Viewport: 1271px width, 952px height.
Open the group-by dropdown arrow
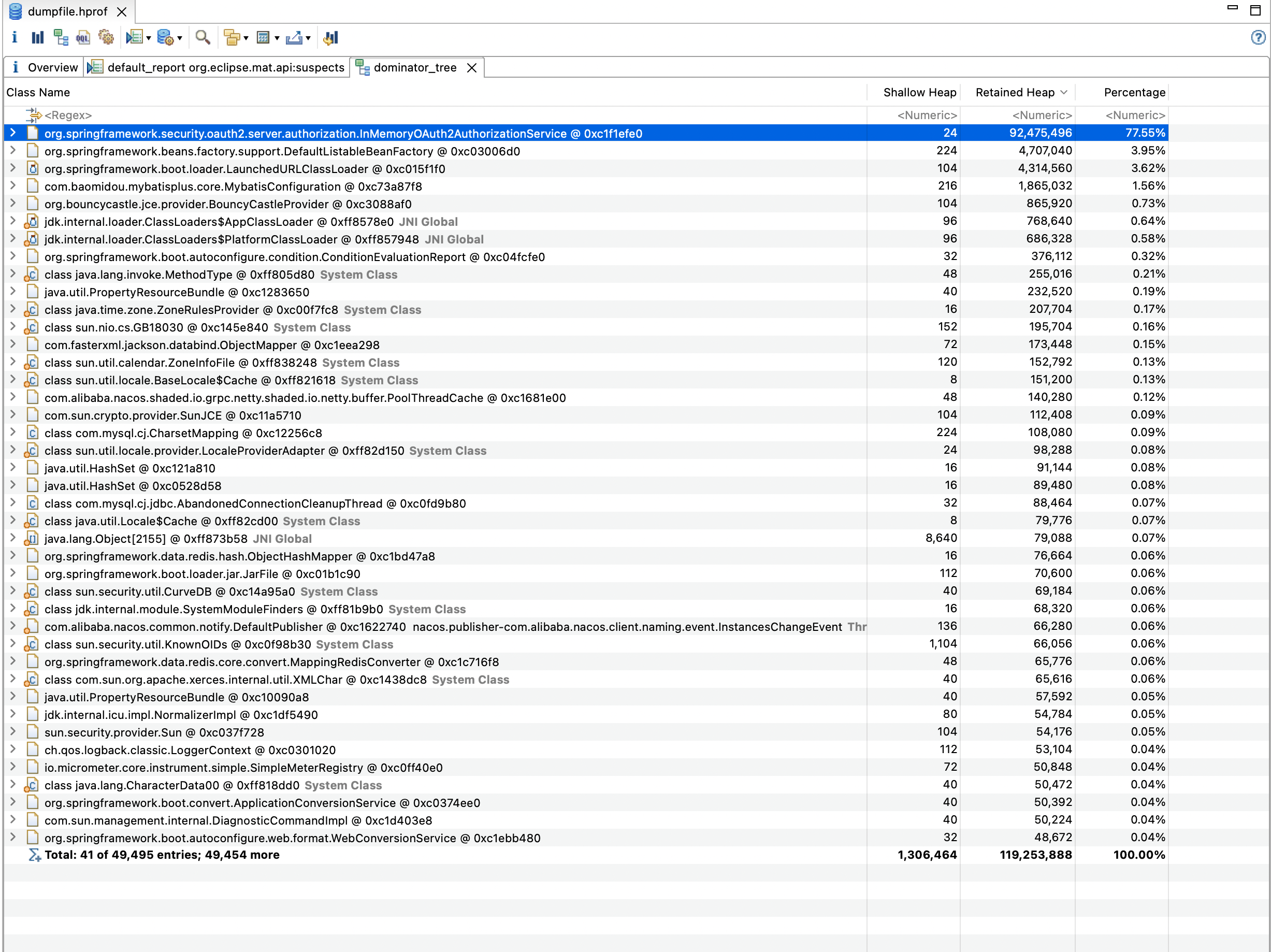[x=246, y=38]
